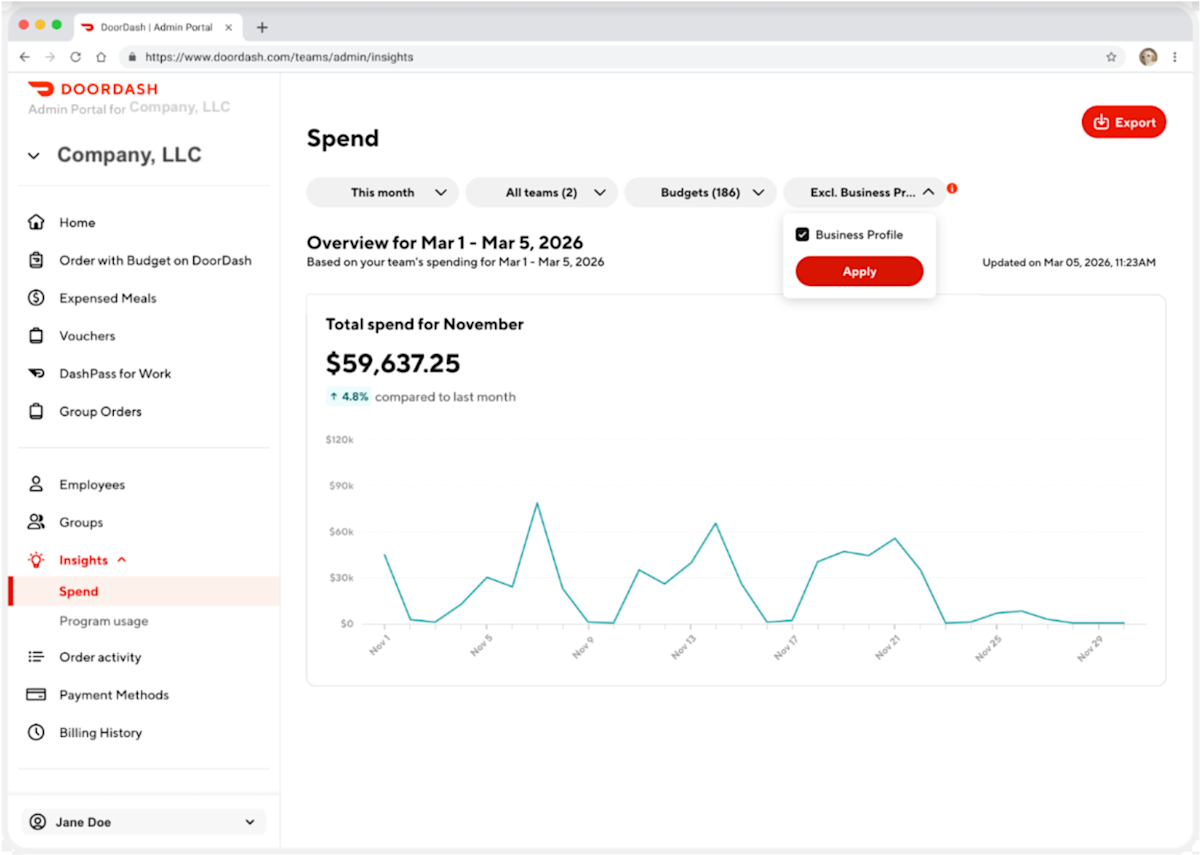Viewport: 1200px width, 855px height.
Task: Select Program usage submenu item
Action: pos(103,621)
